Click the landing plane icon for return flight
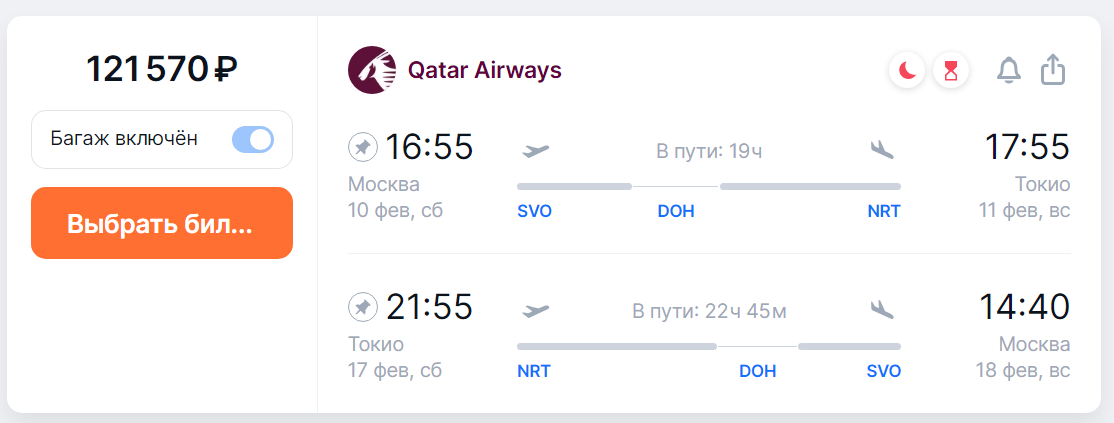Viewport: 1114px width, 423px height. pos(882,310)
